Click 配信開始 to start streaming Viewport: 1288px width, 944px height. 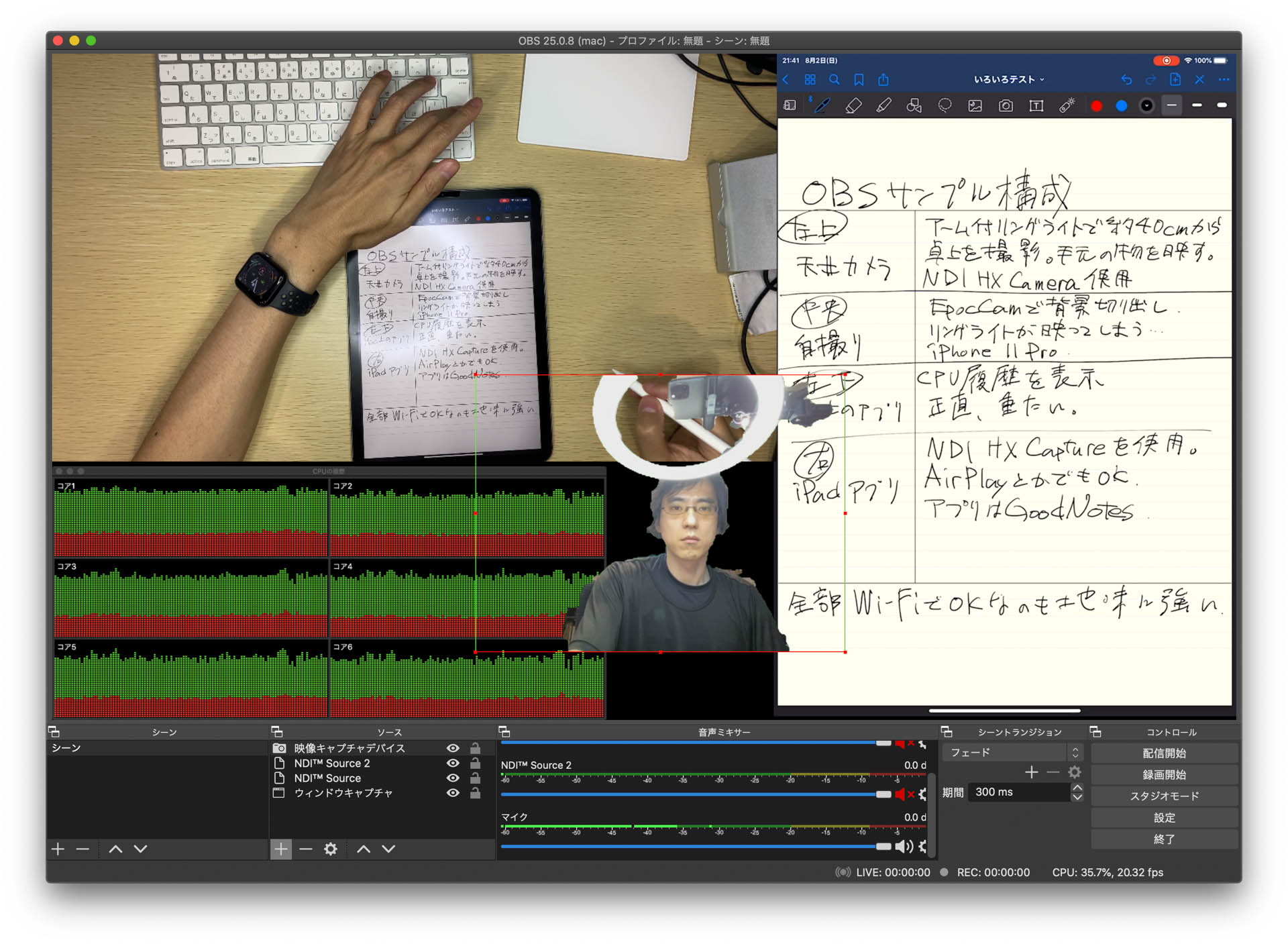point(1164,753)
